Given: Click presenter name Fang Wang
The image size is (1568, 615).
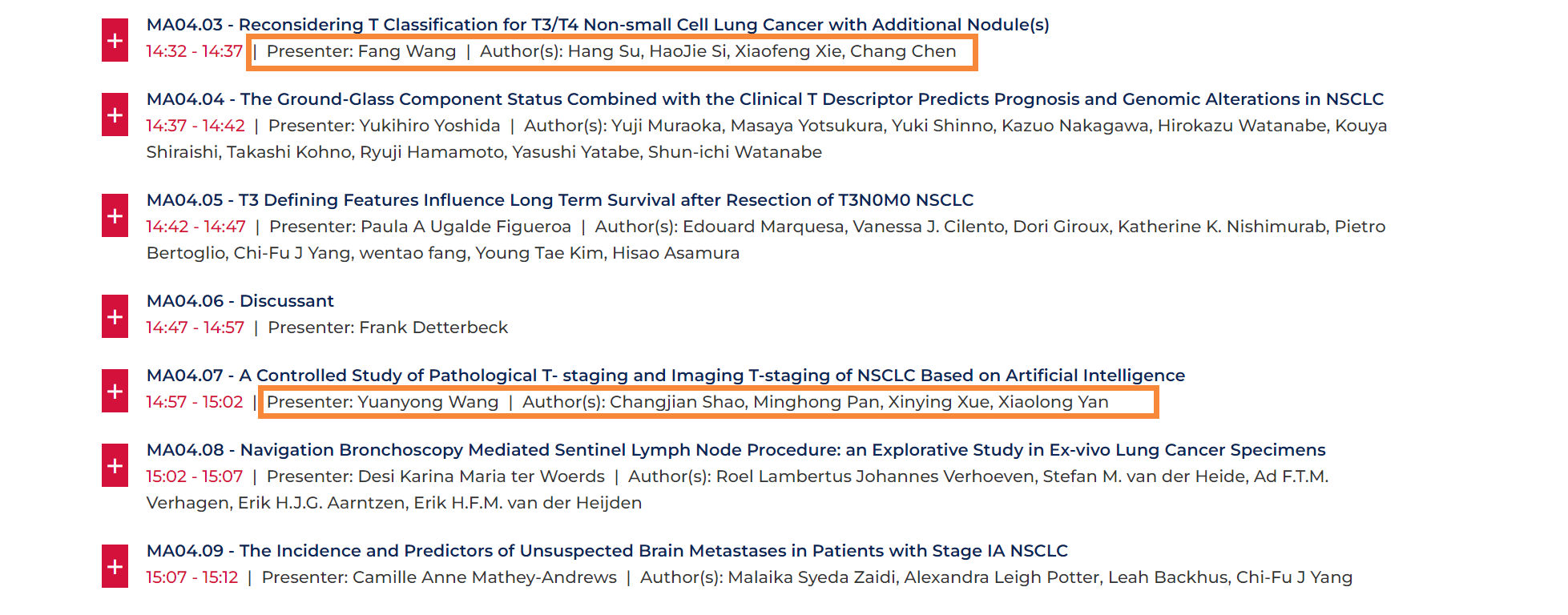Looking at the screenshot, I should coord(407,51).
